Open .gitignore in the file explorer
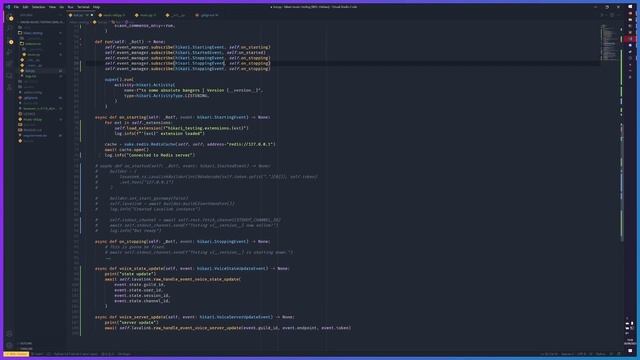 [31, 98]
